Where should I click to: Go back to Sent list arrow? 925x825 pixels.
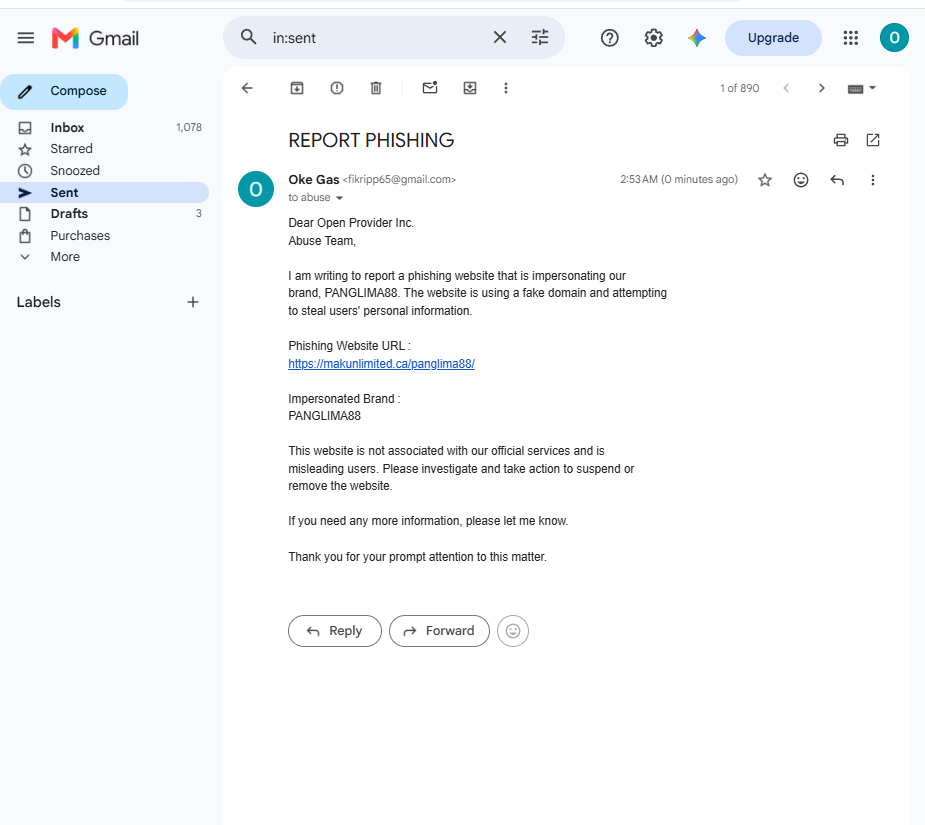click(247, 88)
